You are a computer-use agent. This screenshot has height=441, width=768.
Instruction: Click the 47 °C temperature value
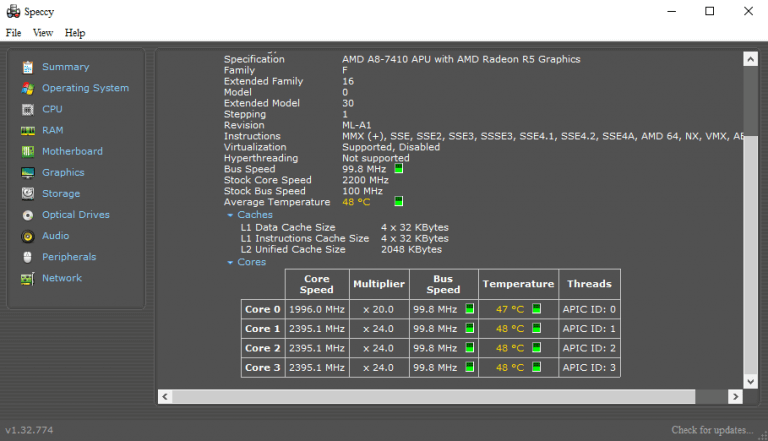pos(509,309)
